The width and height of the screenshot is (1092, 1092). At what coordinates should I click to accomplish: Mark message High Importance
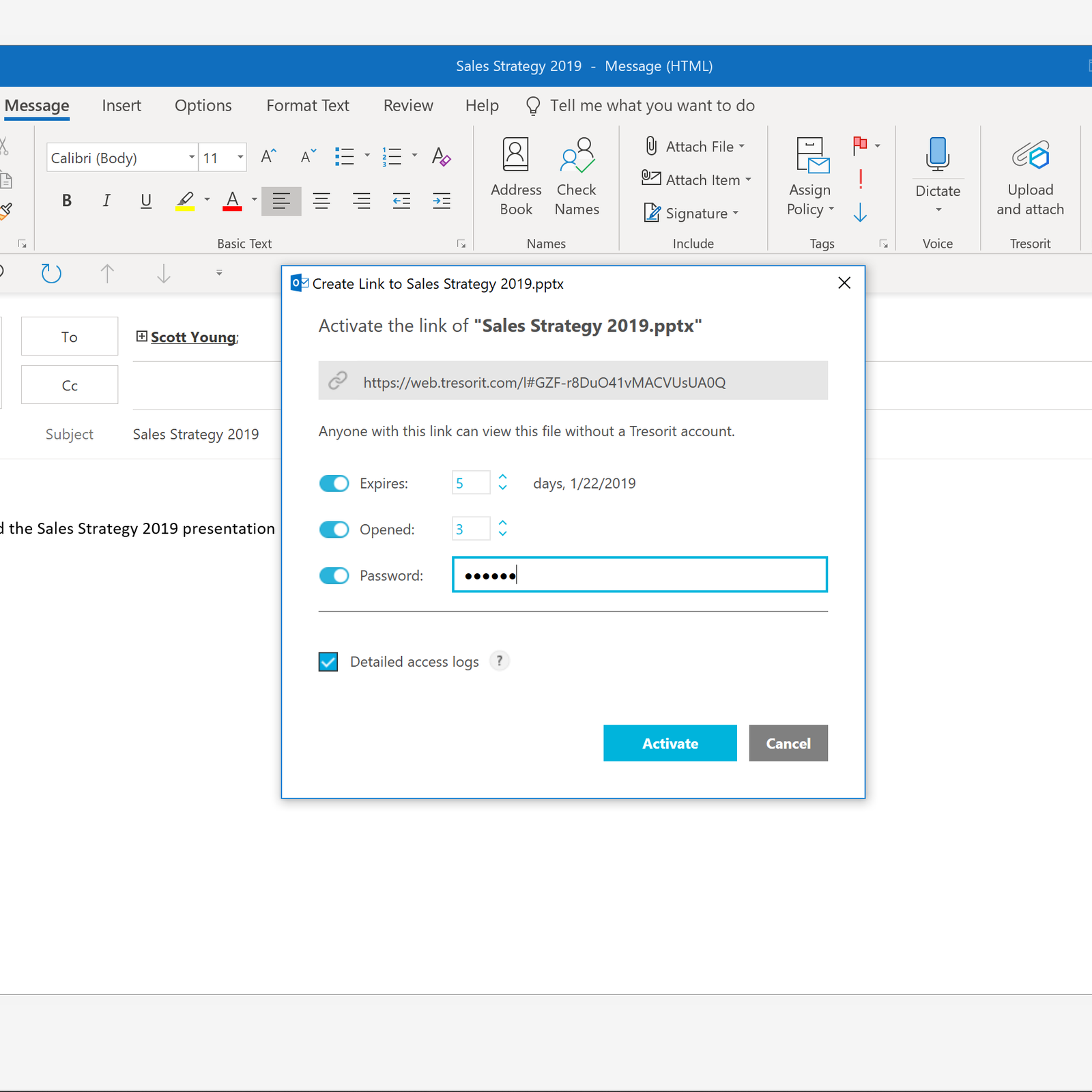coord(861,179)
